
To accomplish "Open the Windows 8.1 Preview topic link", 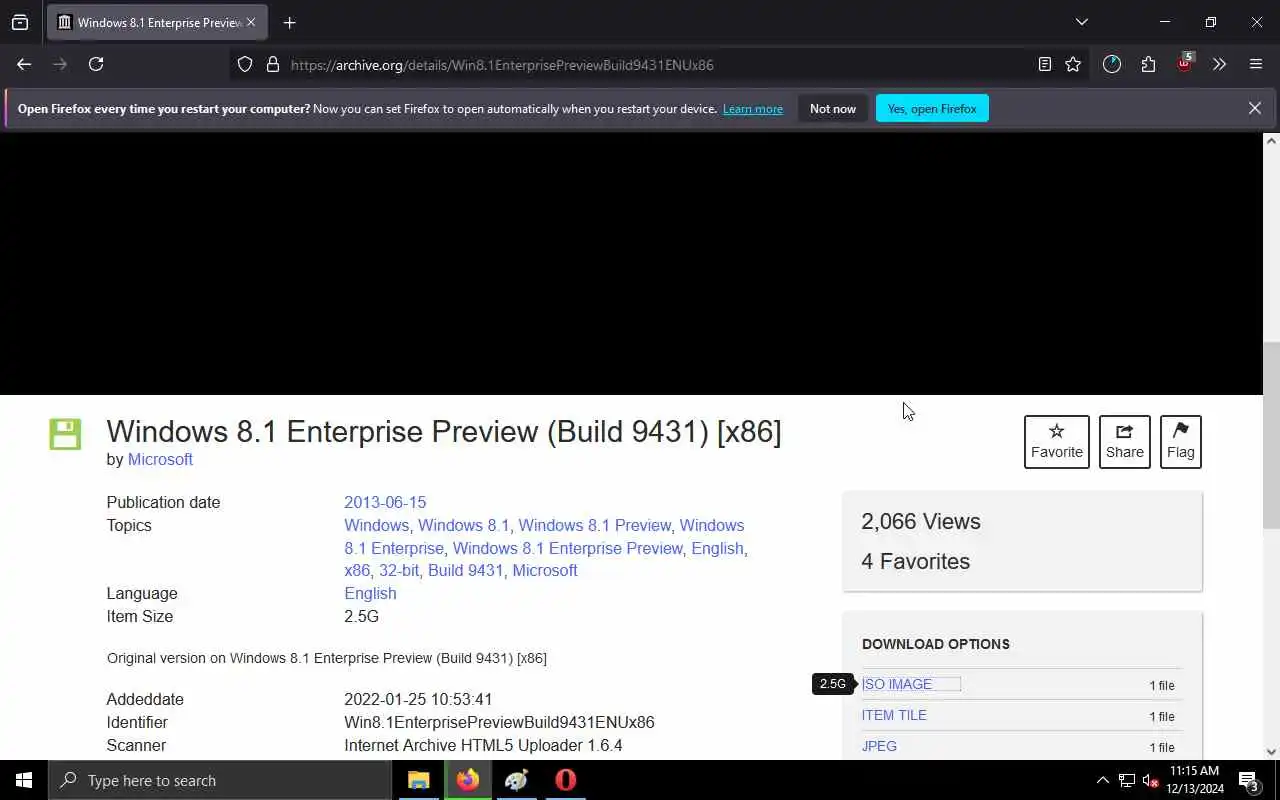I will 594,525.
